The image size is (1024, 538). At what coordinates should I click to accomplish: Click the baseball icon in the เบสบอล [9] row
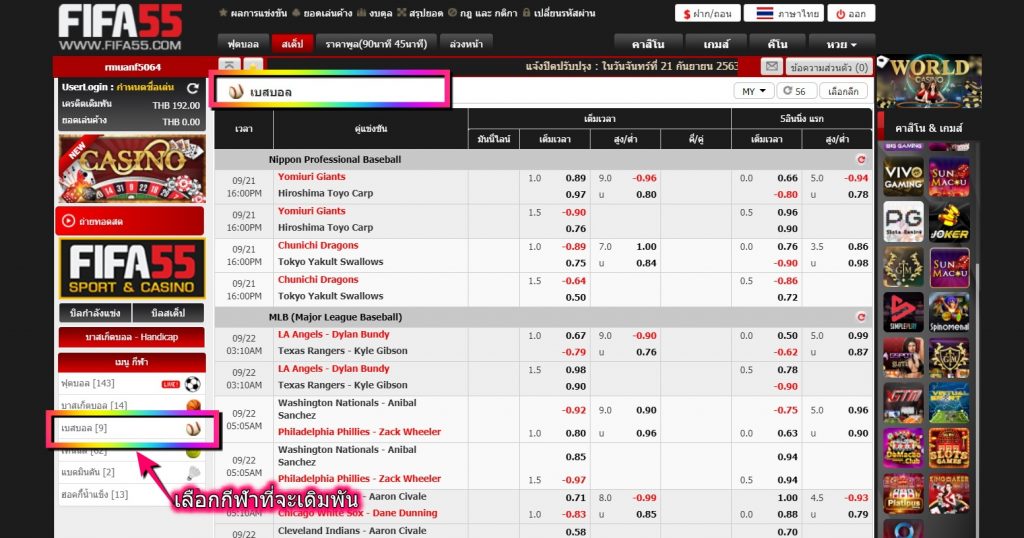pyautogui.click(x=193, y=428)
